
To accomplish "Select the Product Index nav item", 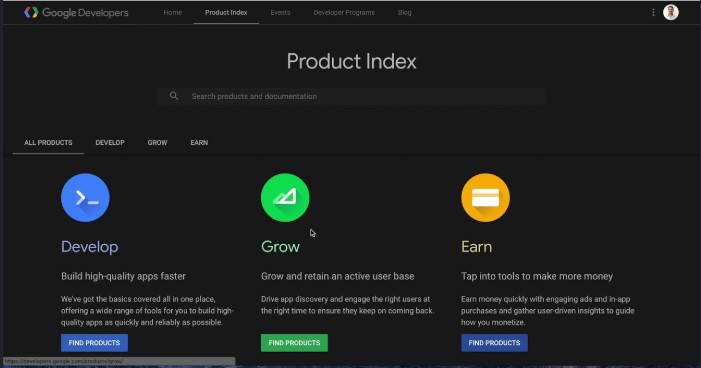I will pyautogui.click(x=226, y=13).
